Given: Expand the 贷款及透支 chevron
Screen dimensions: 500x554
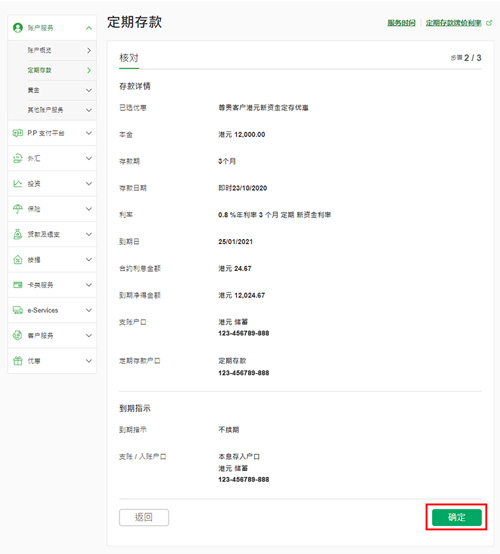Looking at the screenshot, I should point(89,234).
